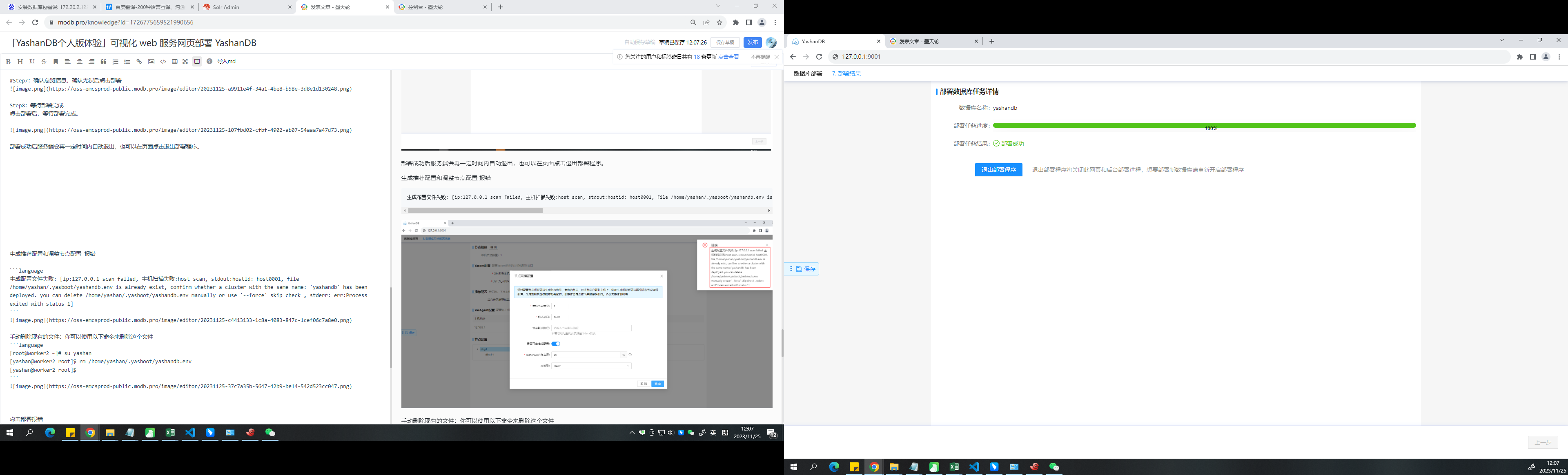Image resolution: width=1568 pixels, height=475 pixels.
Task: Click the 退出部署程序 exit deployment button
Action: click(998, 170)
